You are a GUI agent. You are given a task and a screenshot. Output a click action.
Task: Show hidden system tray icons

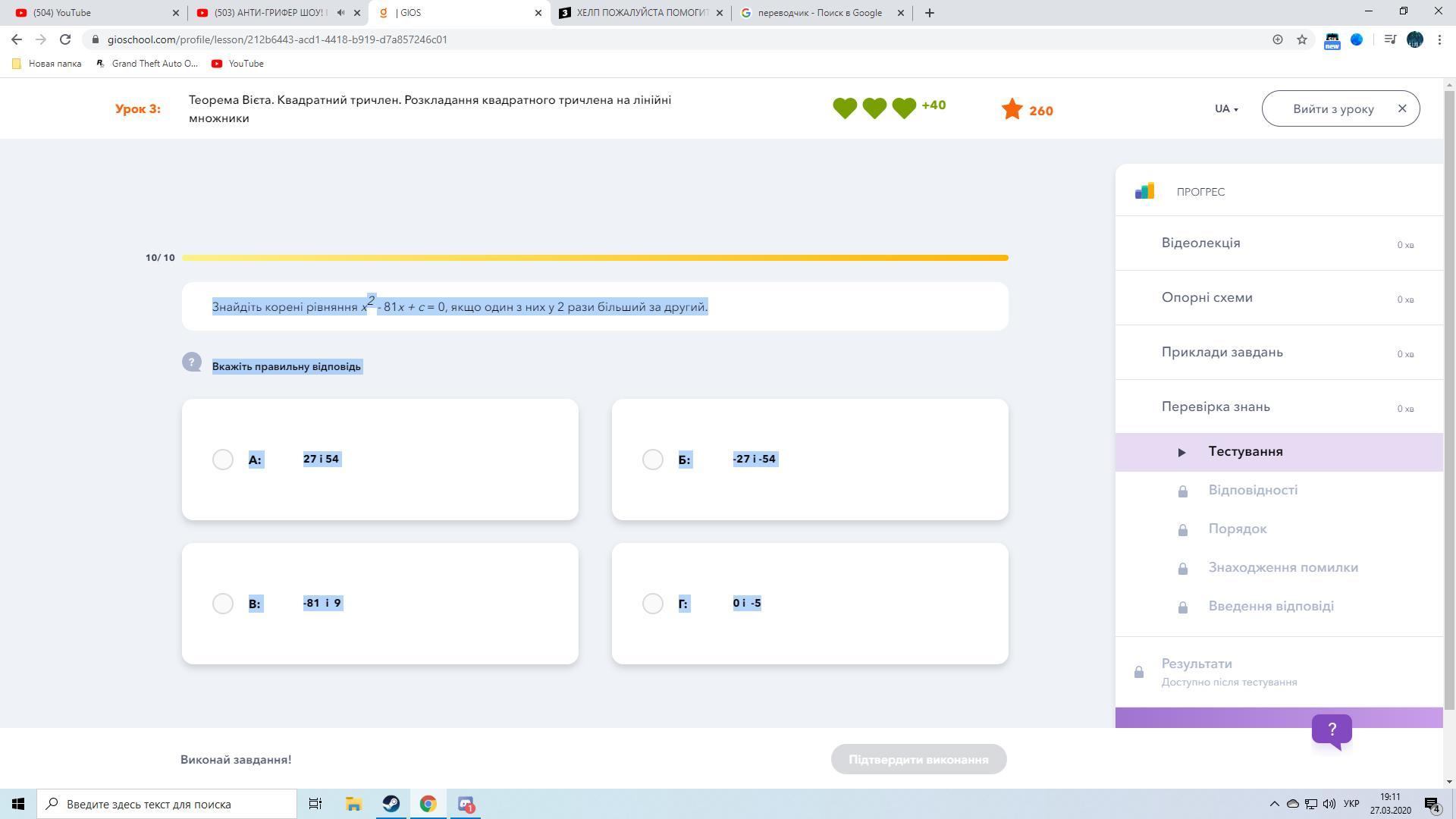pyautogui.click(x=1274, y=804)
